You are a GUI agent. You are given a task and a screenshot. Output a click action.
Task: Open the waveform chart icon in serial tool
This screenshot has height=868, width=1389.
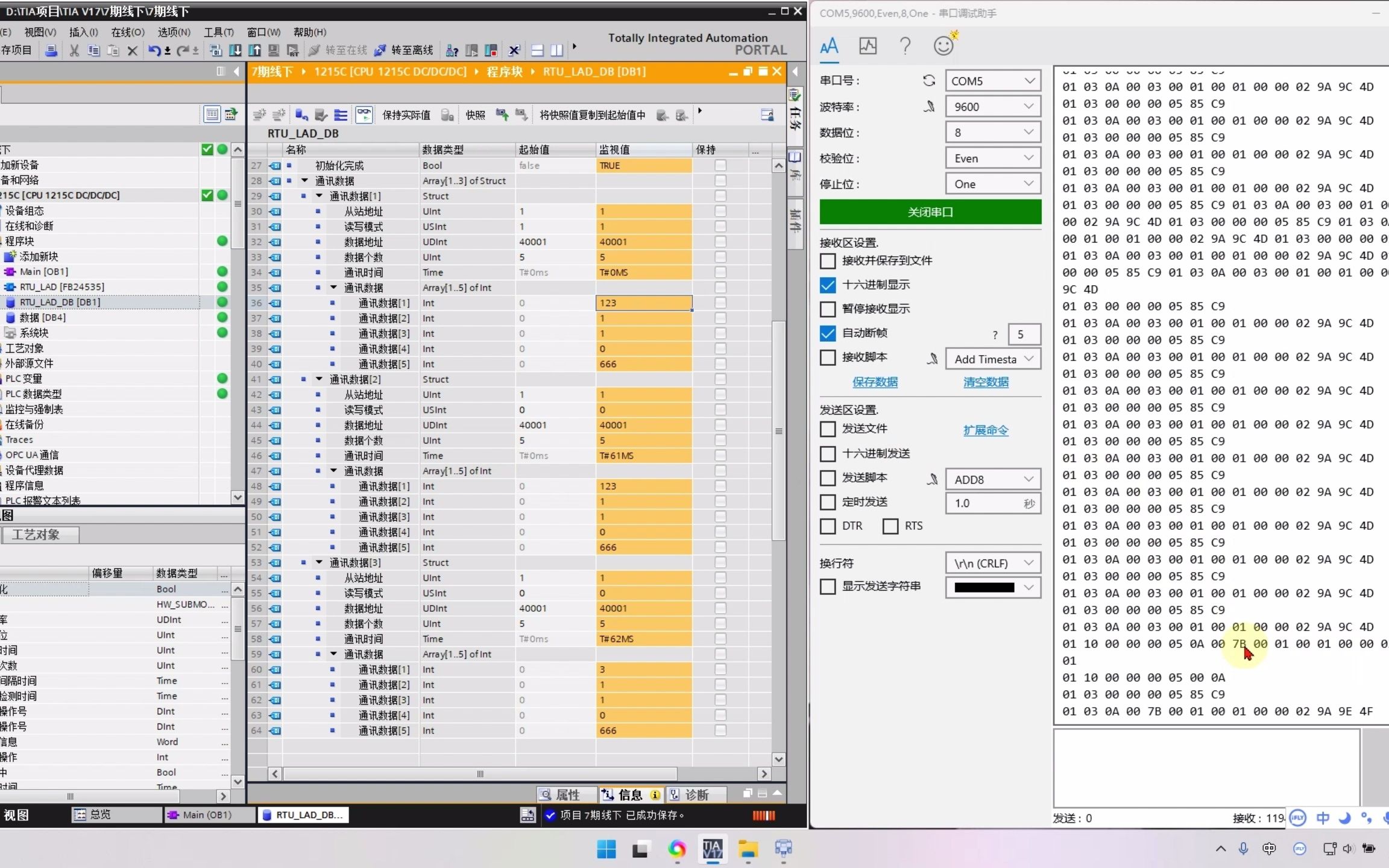point(868,46)
